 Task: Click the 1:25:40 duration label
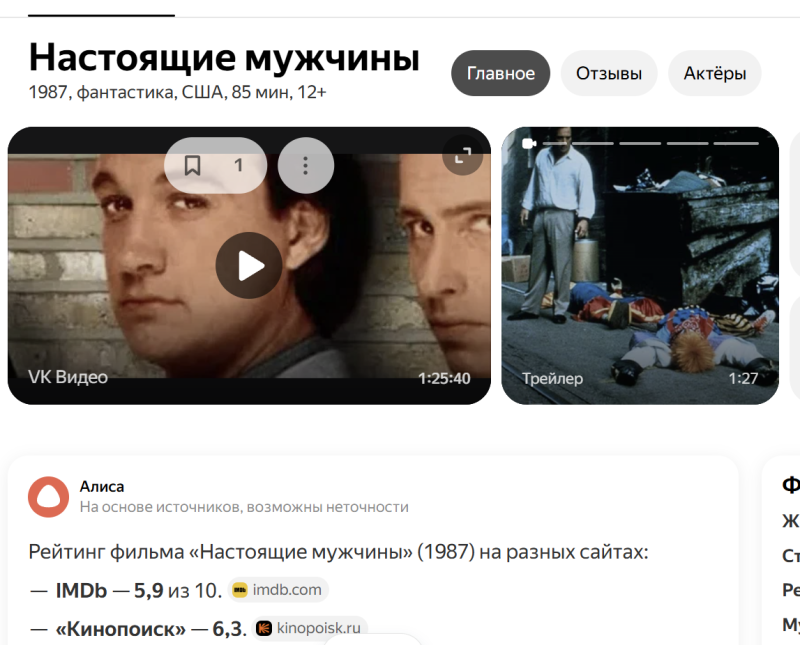(444, 378)
